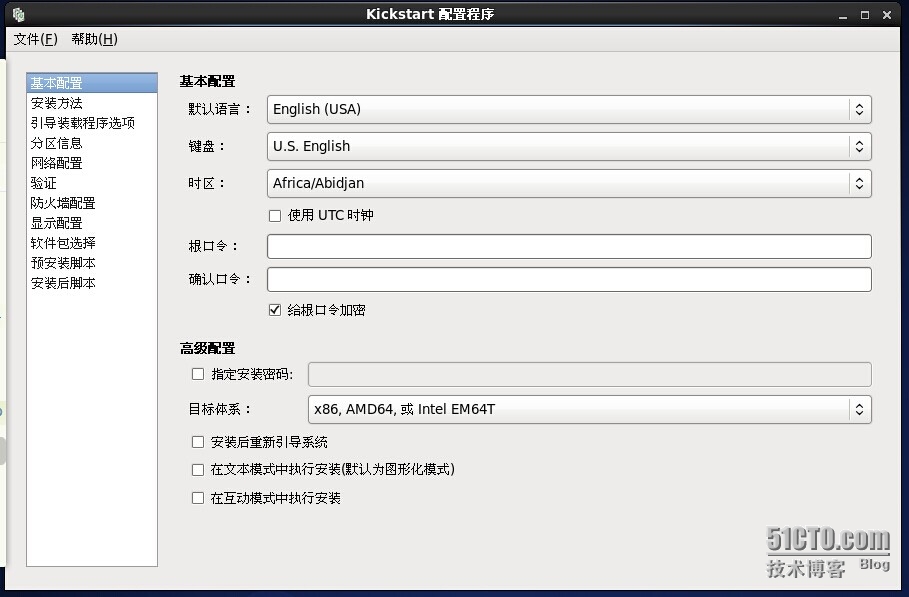Open the 默认语言 English (USA) dropdown
The width and height of the screenshot is (909, 597).
[x=569, y=110]
